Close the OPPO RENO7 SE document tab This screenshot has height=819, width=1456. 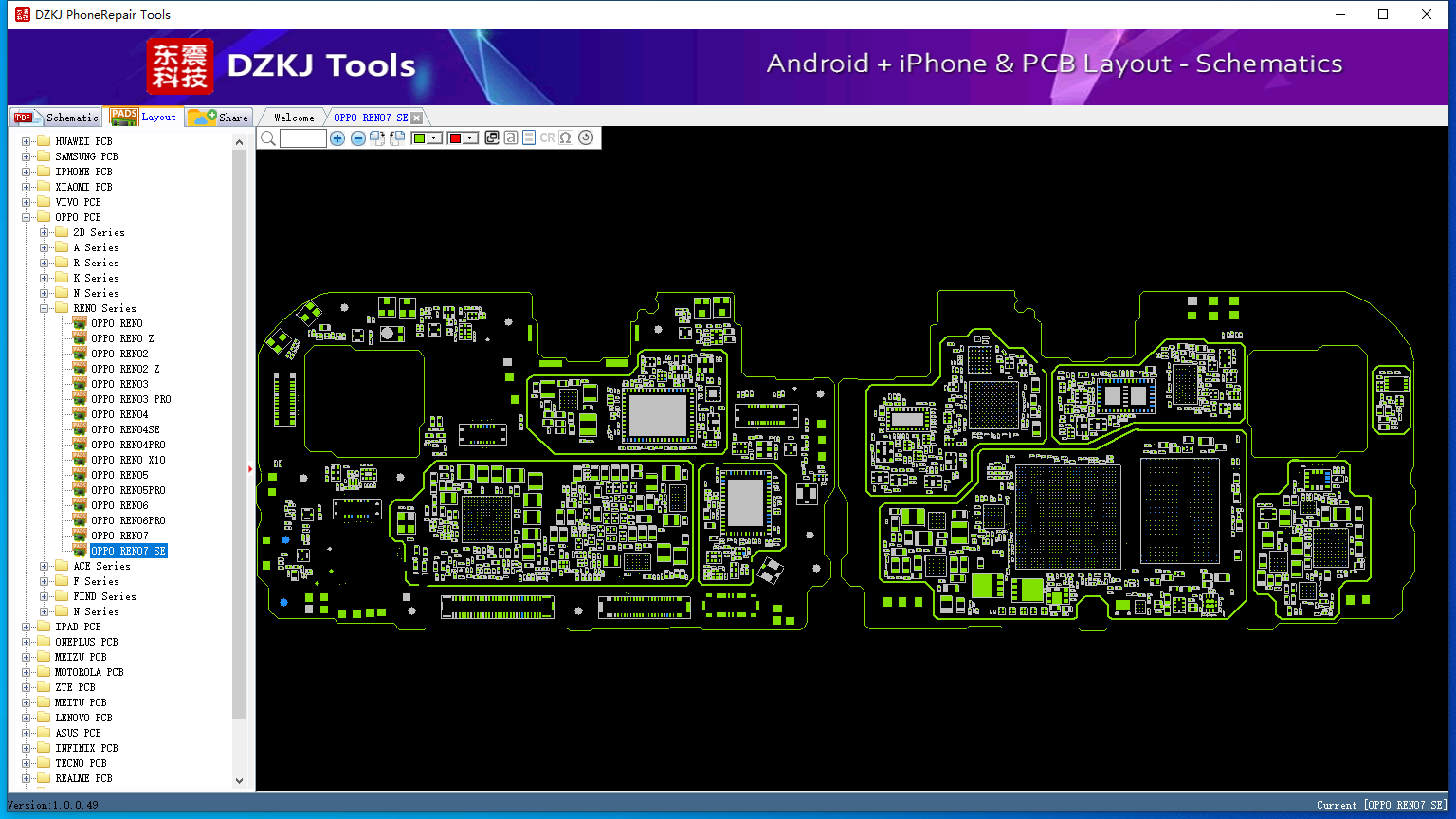pos(416,118)
